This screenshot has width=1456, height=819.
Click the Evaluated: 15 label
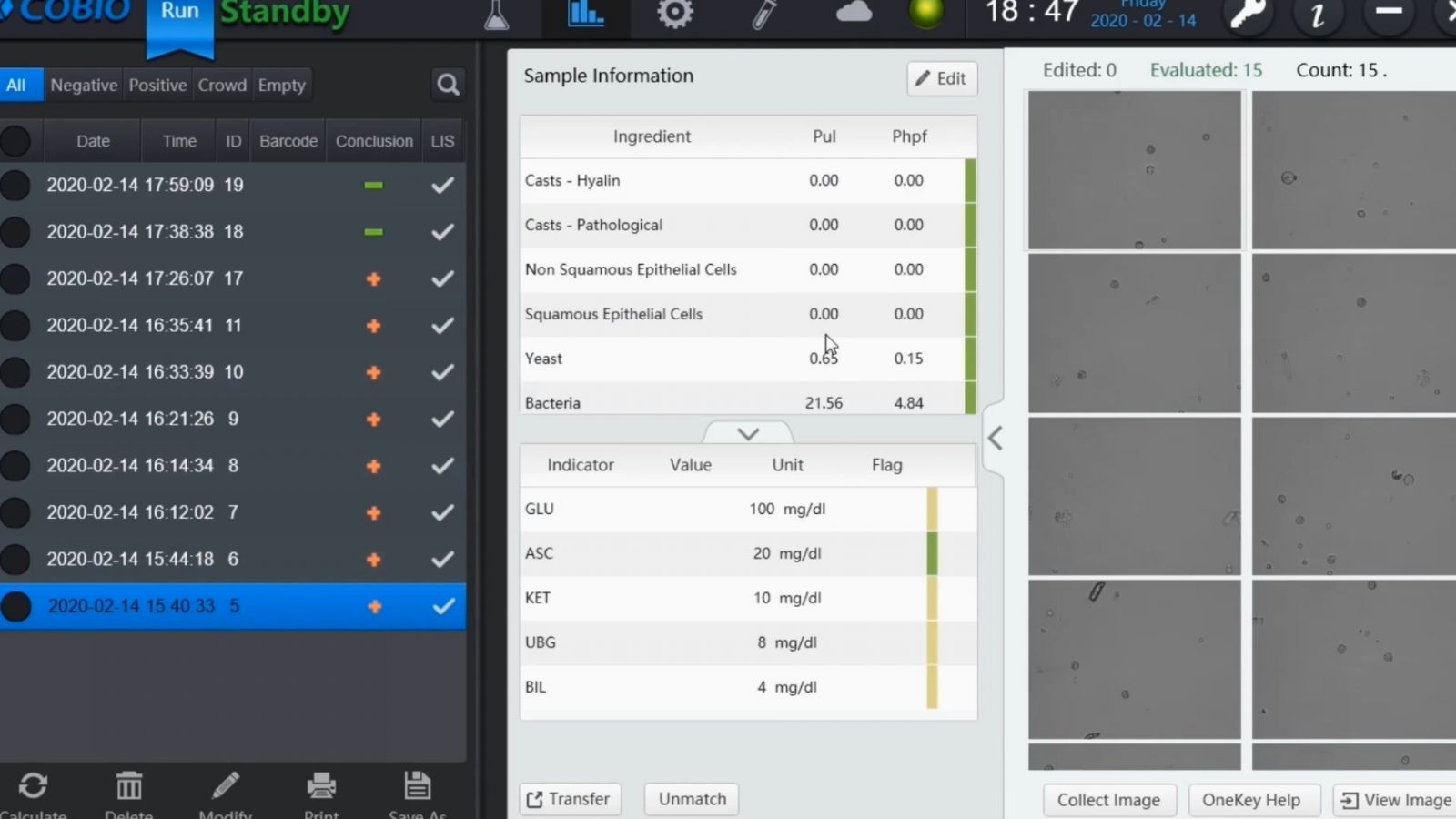tap(1206, 70)
